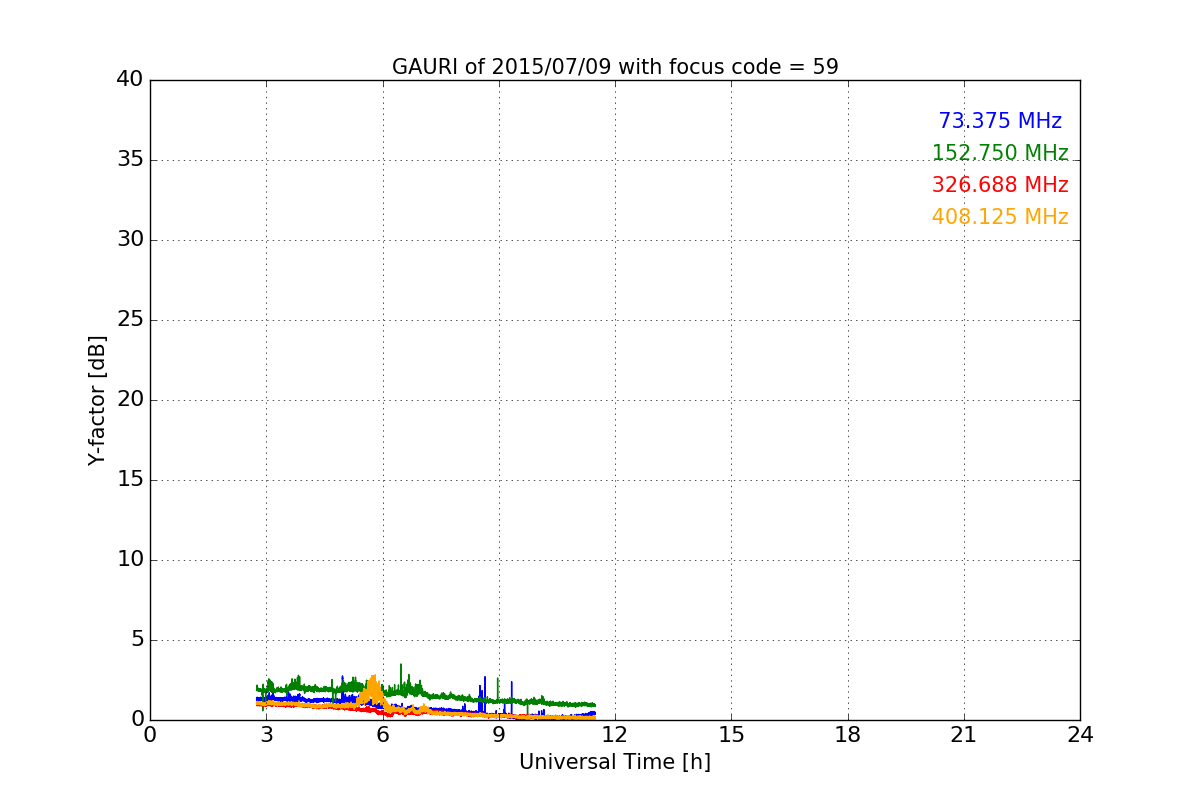The height and width of the screenshot is (800, 1200).
Task: Click the y-axis tick label 25
Action: (130, 320)
